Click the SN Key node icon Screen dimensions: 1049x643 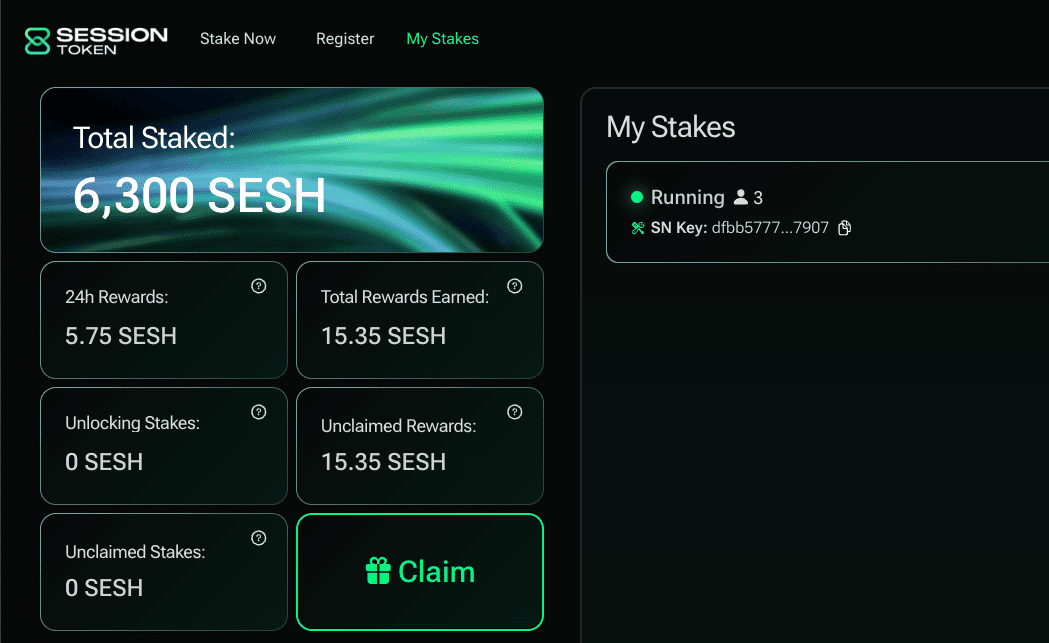[637, 228]
